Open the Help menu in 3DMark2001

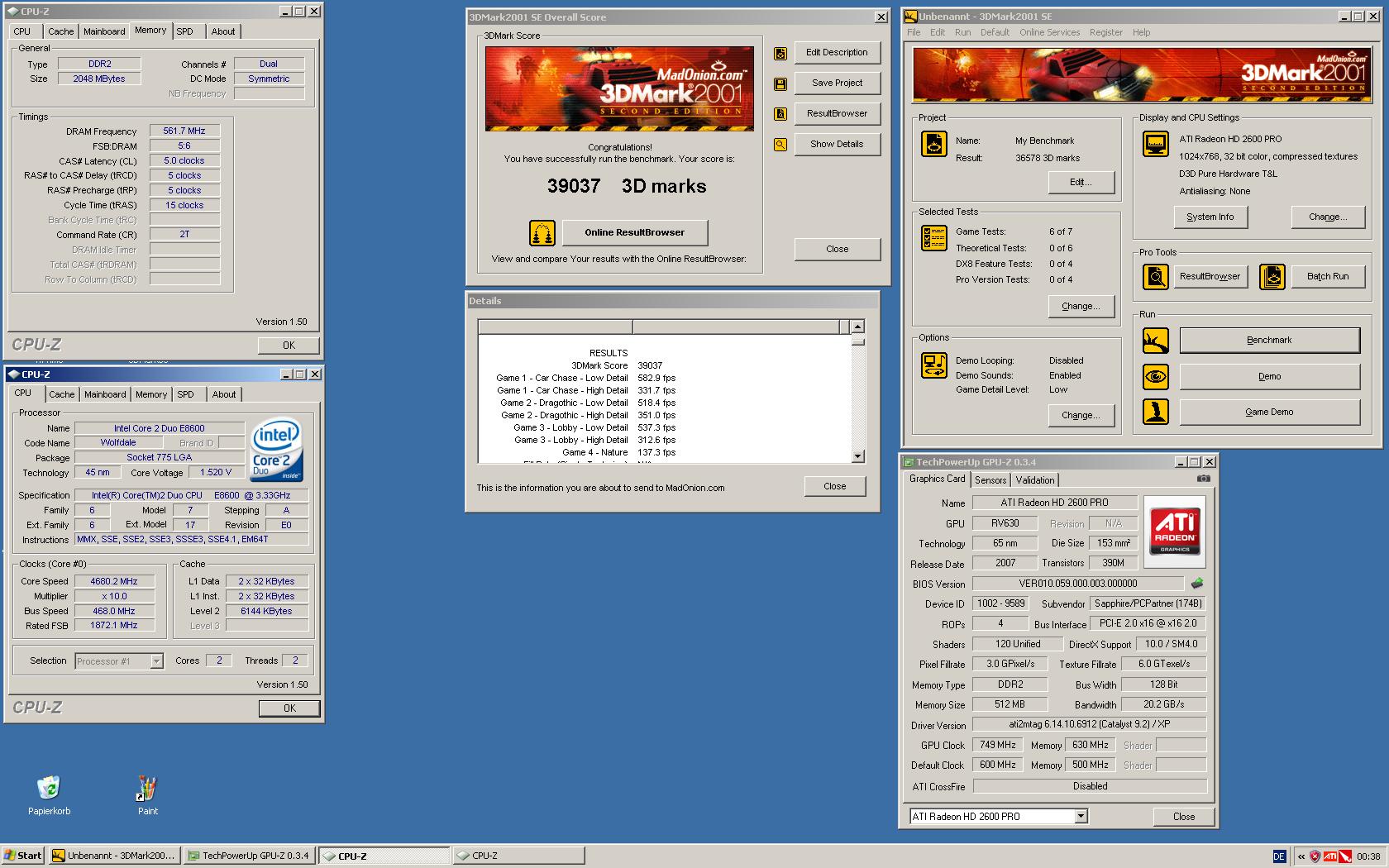tap(1141, 32)
